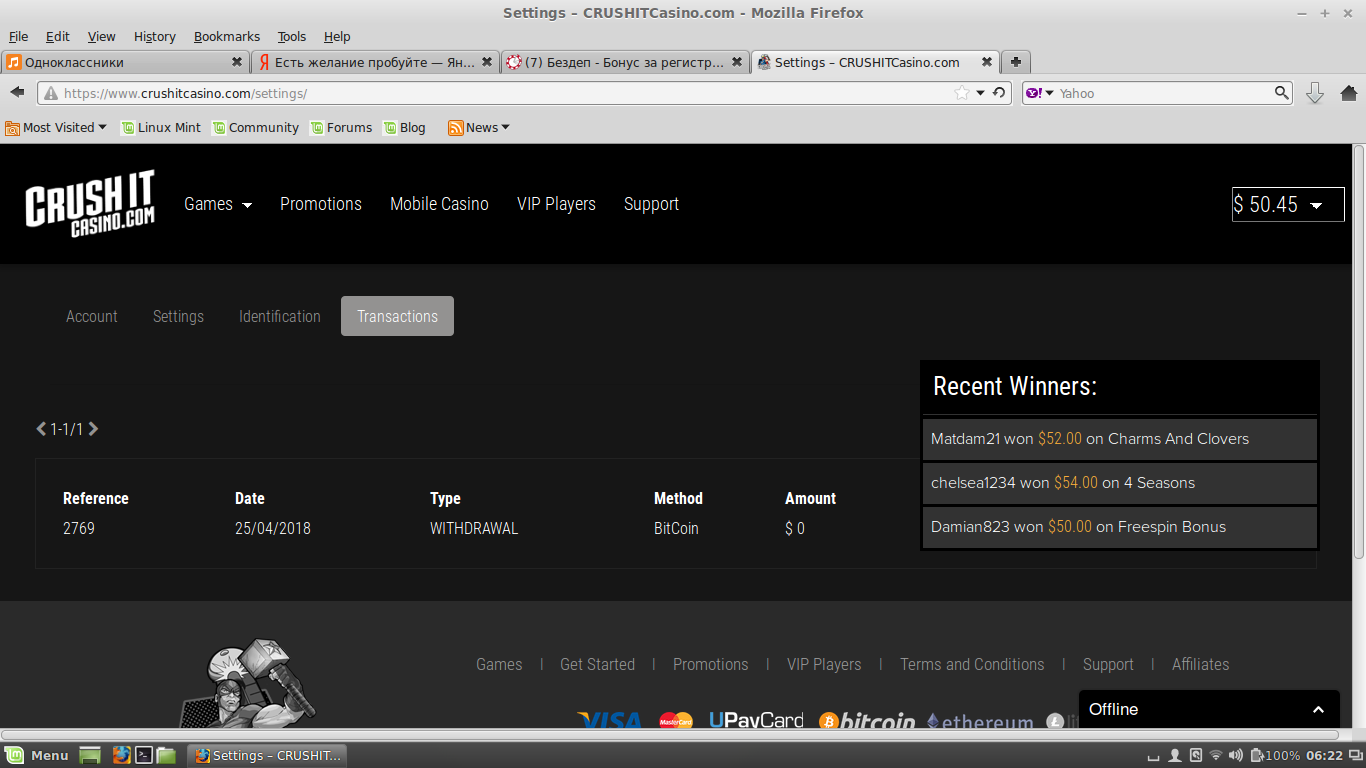Go to previous transactions page arrow
1366x768 pixels.
[x=41, y=429]
